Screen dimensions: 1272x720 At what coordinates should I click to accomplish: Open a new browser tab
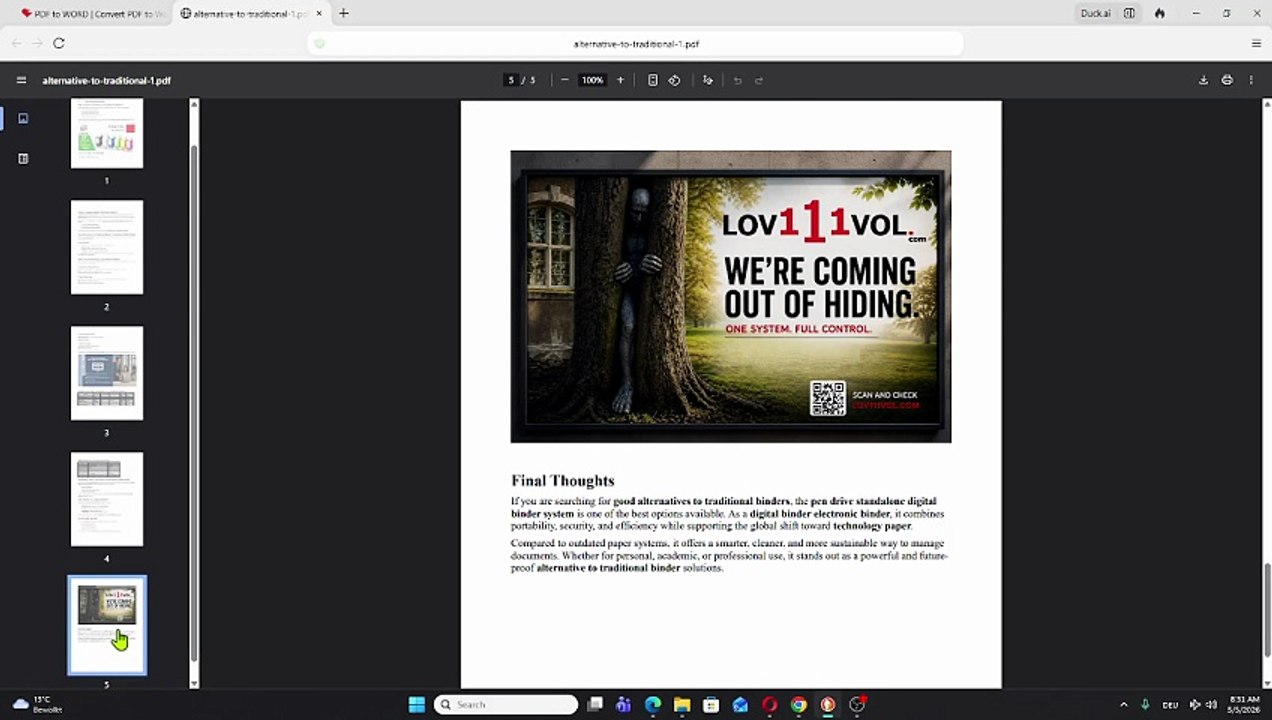click(344, 13)
